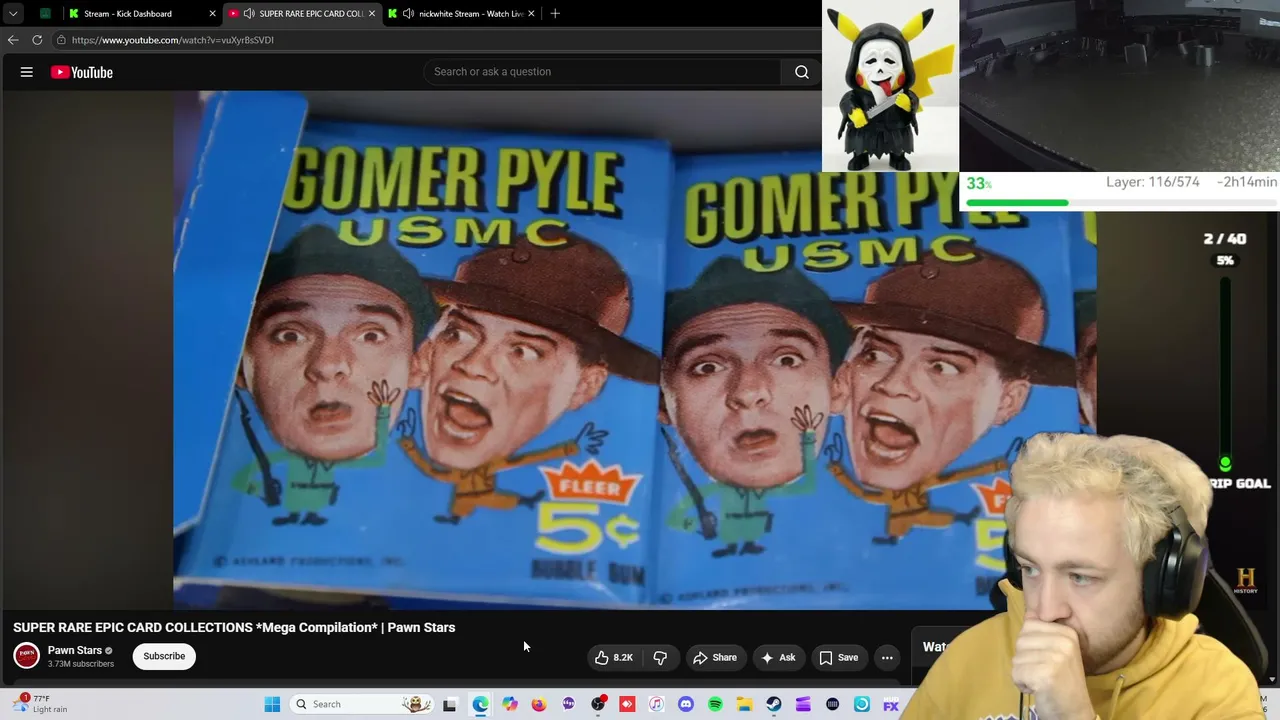
Task: Subscribe to the Pawn Stars channel
Action: [x=164, y=656]
